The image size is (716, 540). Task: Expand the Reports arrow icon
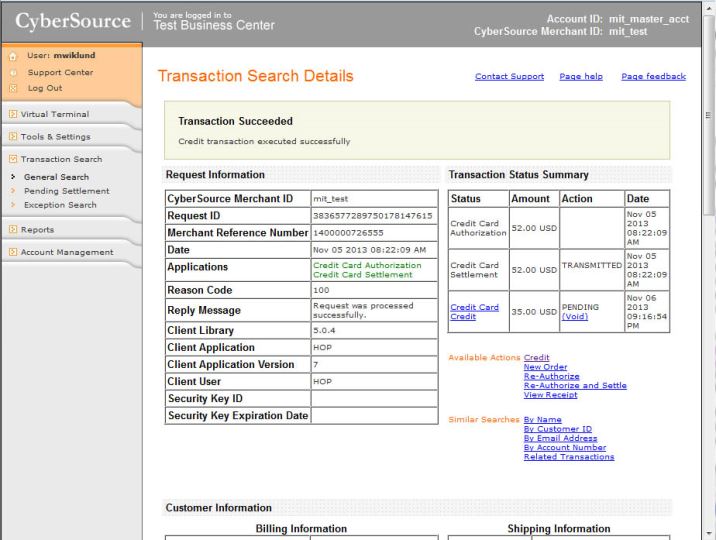[x=12, y=230]
